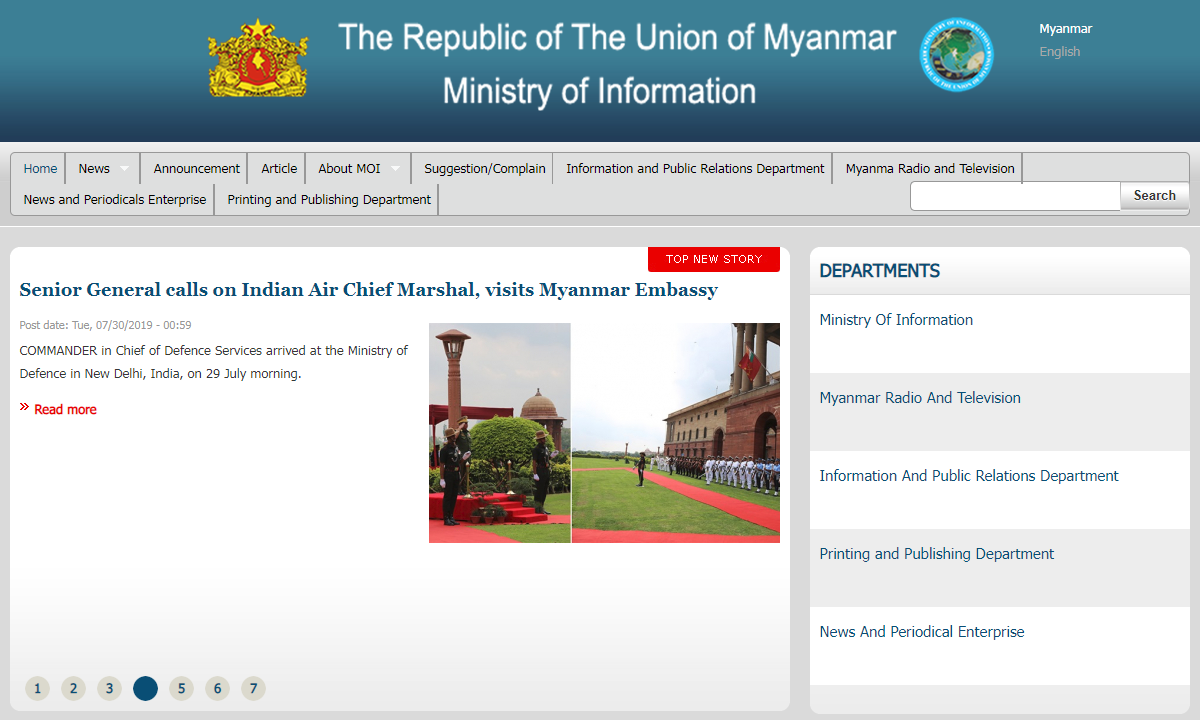
Task: Open the honour guard photo thumbnail
Action: (x=500, y=433)
